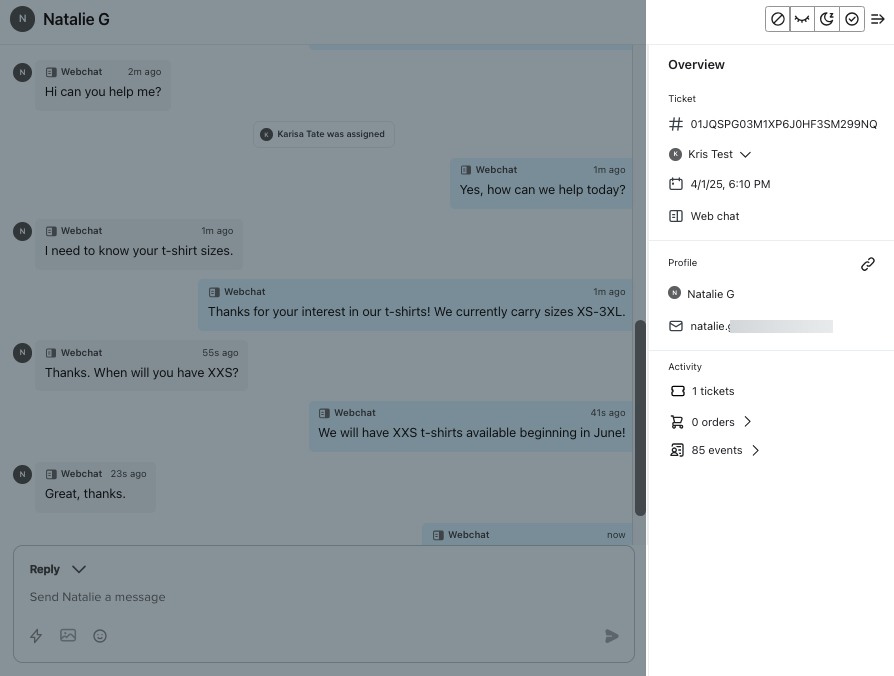894x676 pixels.
Task: Click the snooze moon icon
Action: click(x=827, y=19)
